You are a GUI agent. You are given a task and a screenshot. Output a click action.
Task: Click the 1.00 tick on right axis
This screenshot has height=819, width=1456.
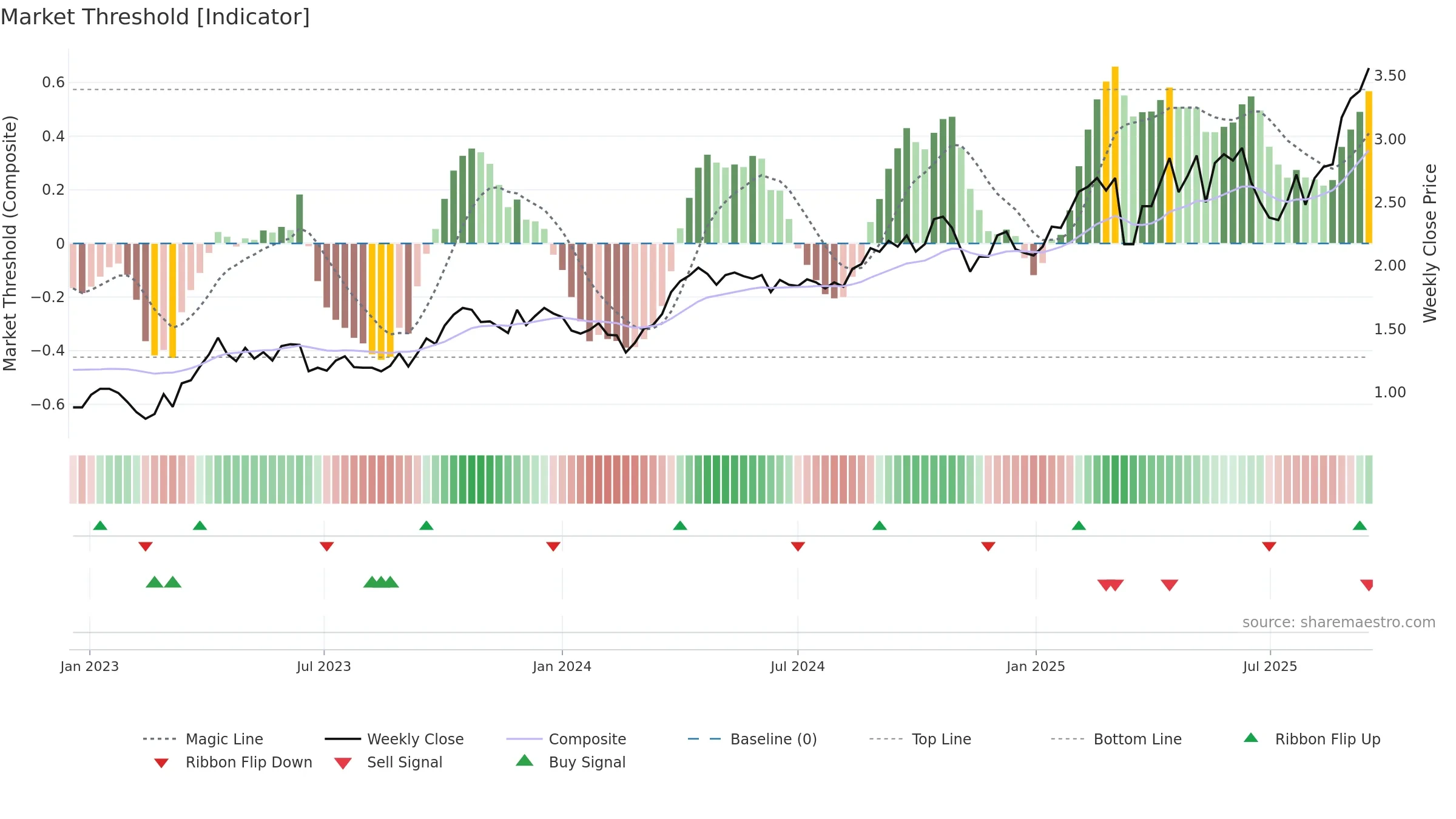point(1390,393)
